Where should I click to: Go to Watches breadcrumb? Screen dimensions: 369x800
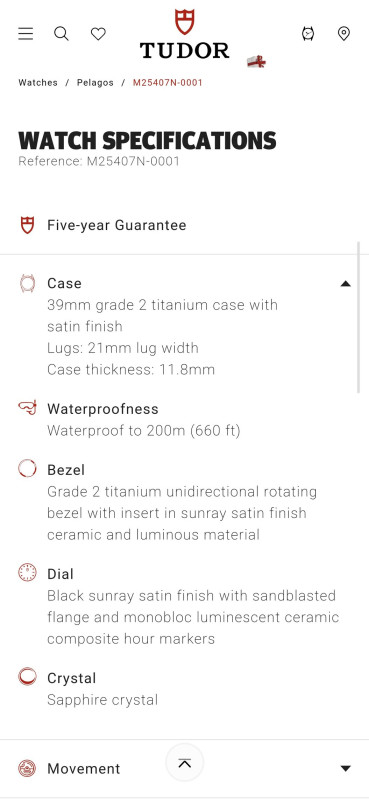38,83
